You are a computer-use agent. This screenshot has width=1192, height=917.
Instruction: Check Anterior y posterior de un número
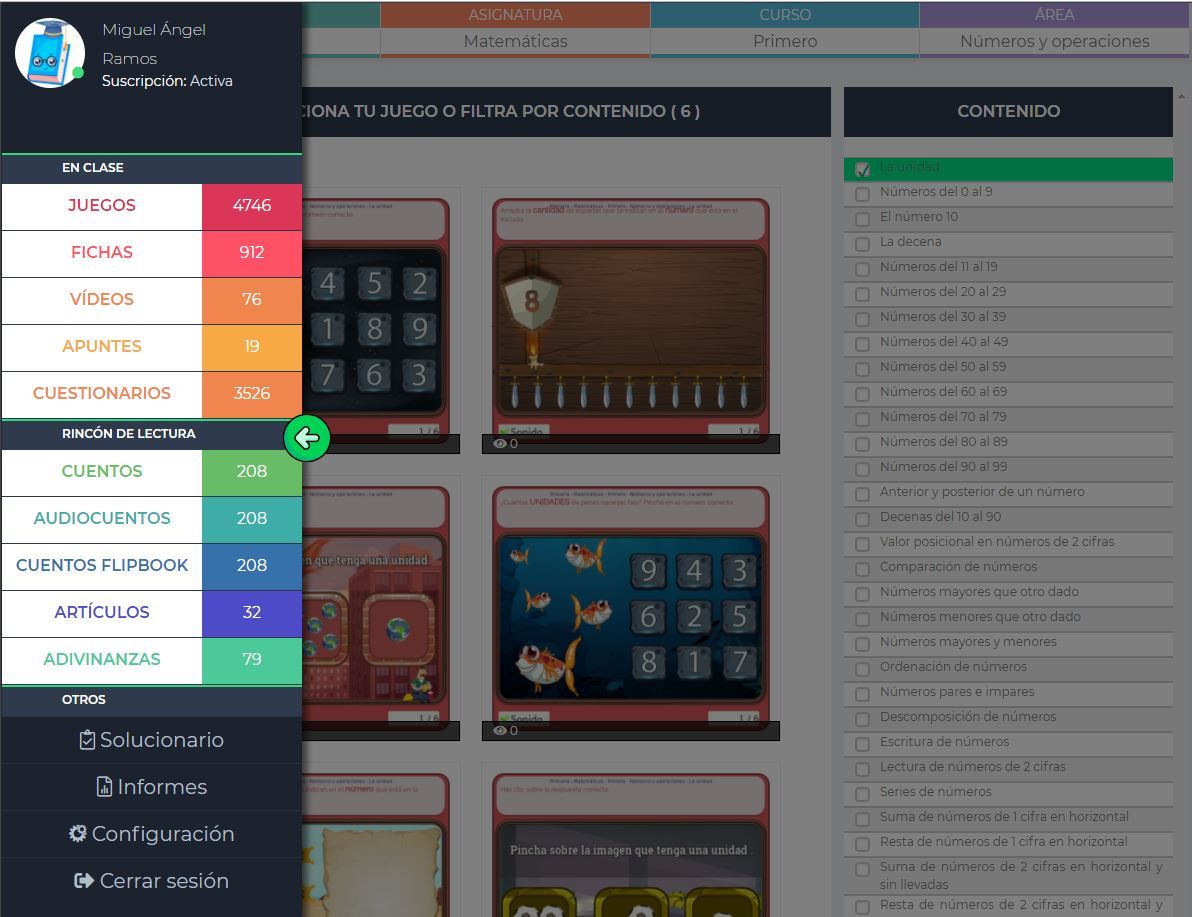tap(862, 494)
